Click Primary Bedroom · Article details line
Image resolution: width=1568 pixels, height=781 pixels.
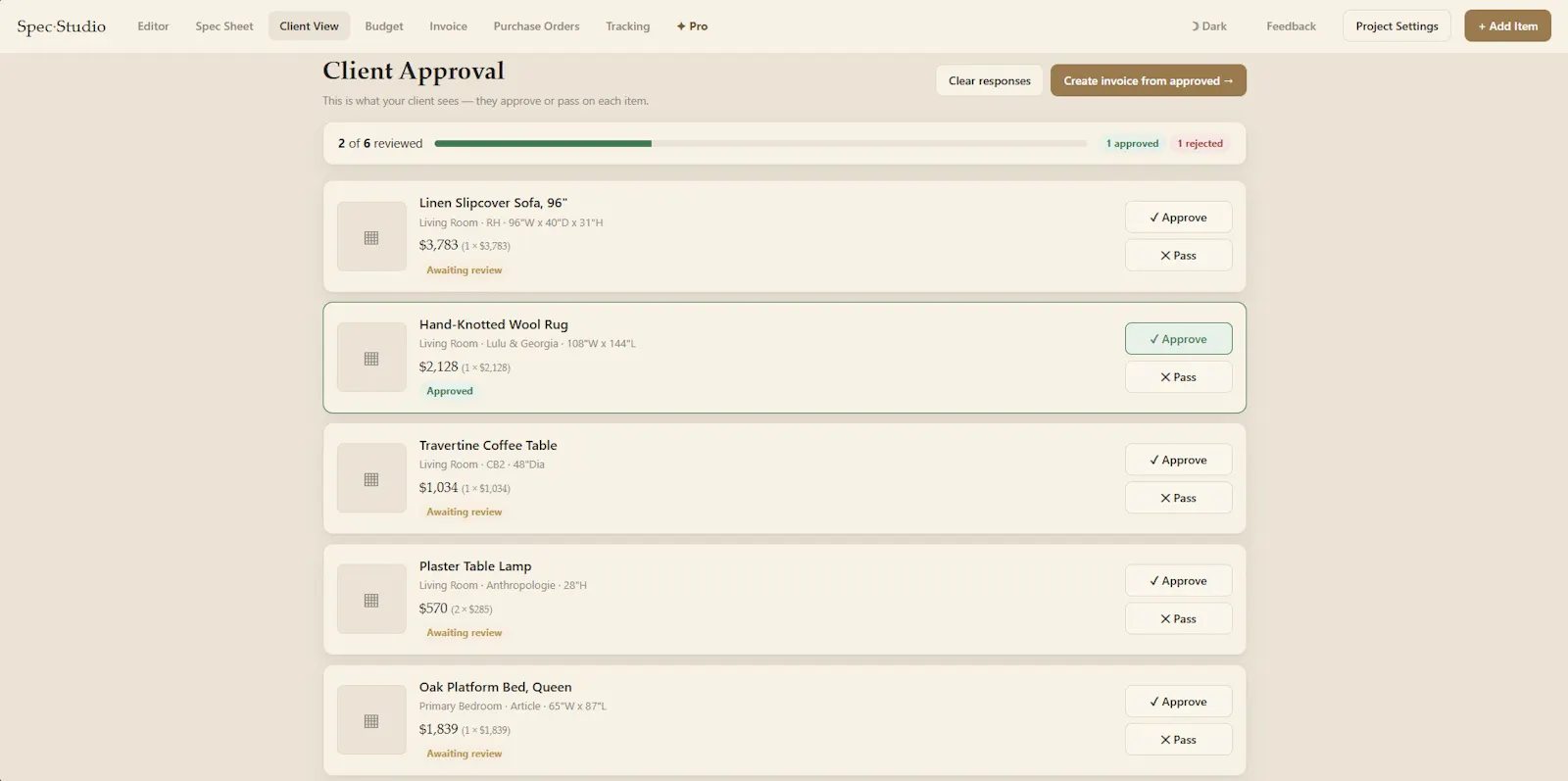[513, 707]
